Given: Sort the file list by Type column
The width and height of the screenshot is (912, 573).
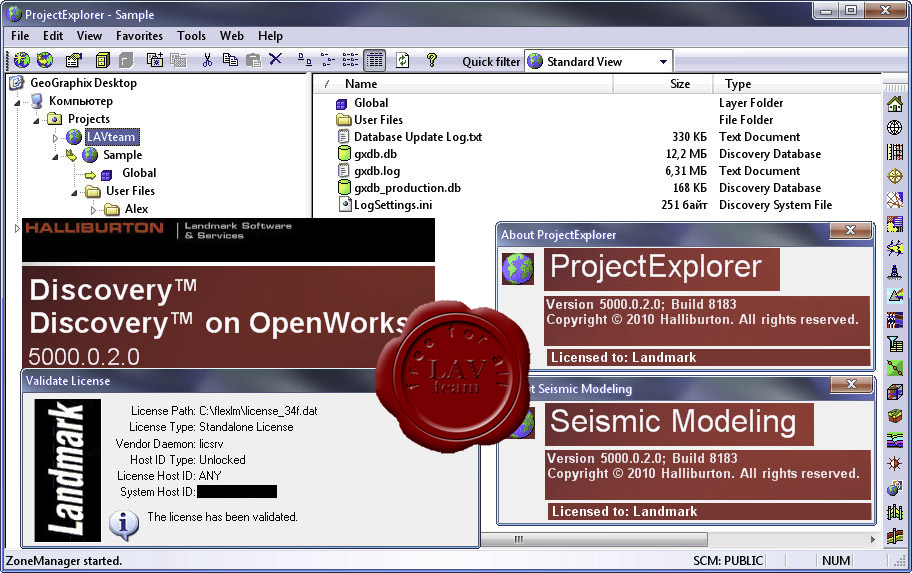Looking at the screenshot, I should (798, 84).
